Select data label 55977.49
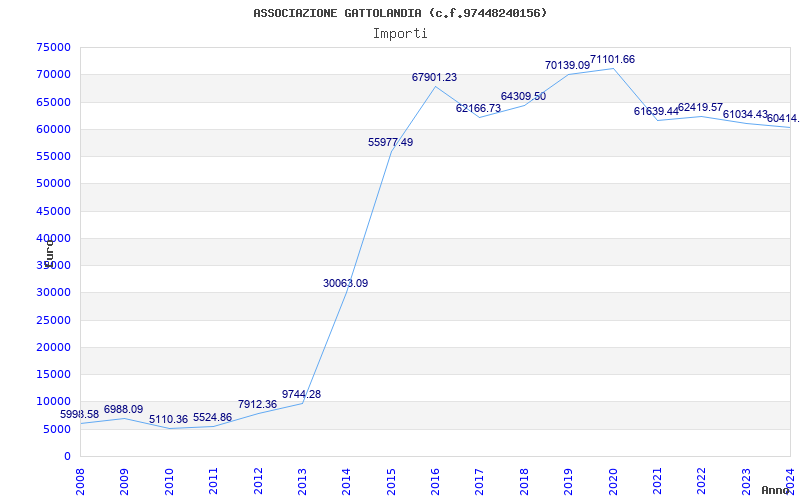 click(x=391, y=143)
